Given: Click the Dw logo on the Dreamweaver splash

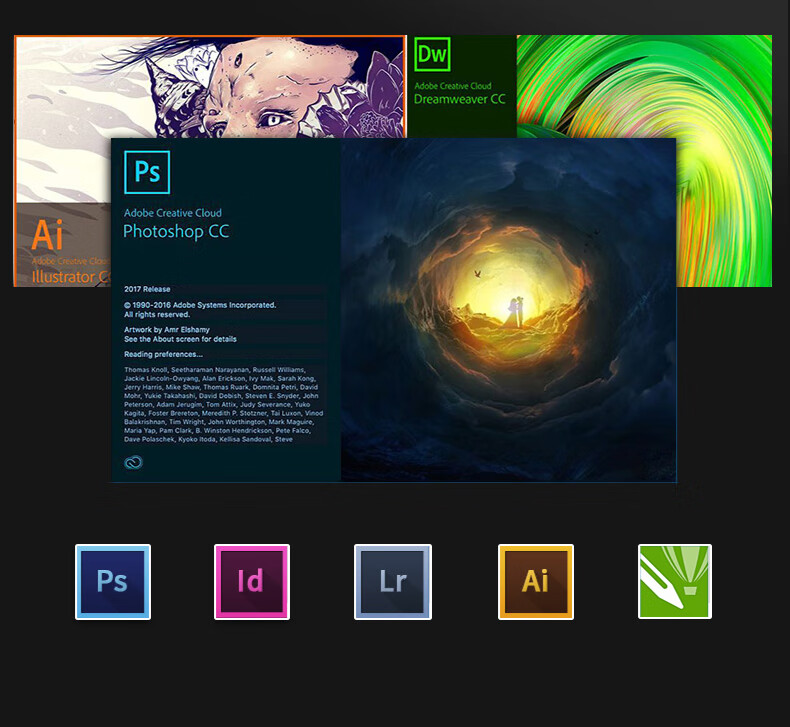Looking at the screenshot, I should coord(432,54).
